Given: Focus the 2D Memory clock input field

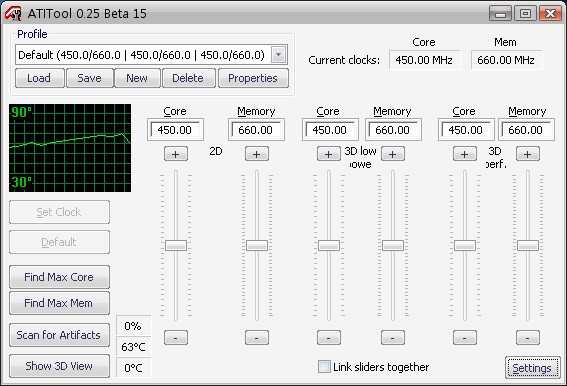Looking at the screenshot, I should (x=256, y=130).
